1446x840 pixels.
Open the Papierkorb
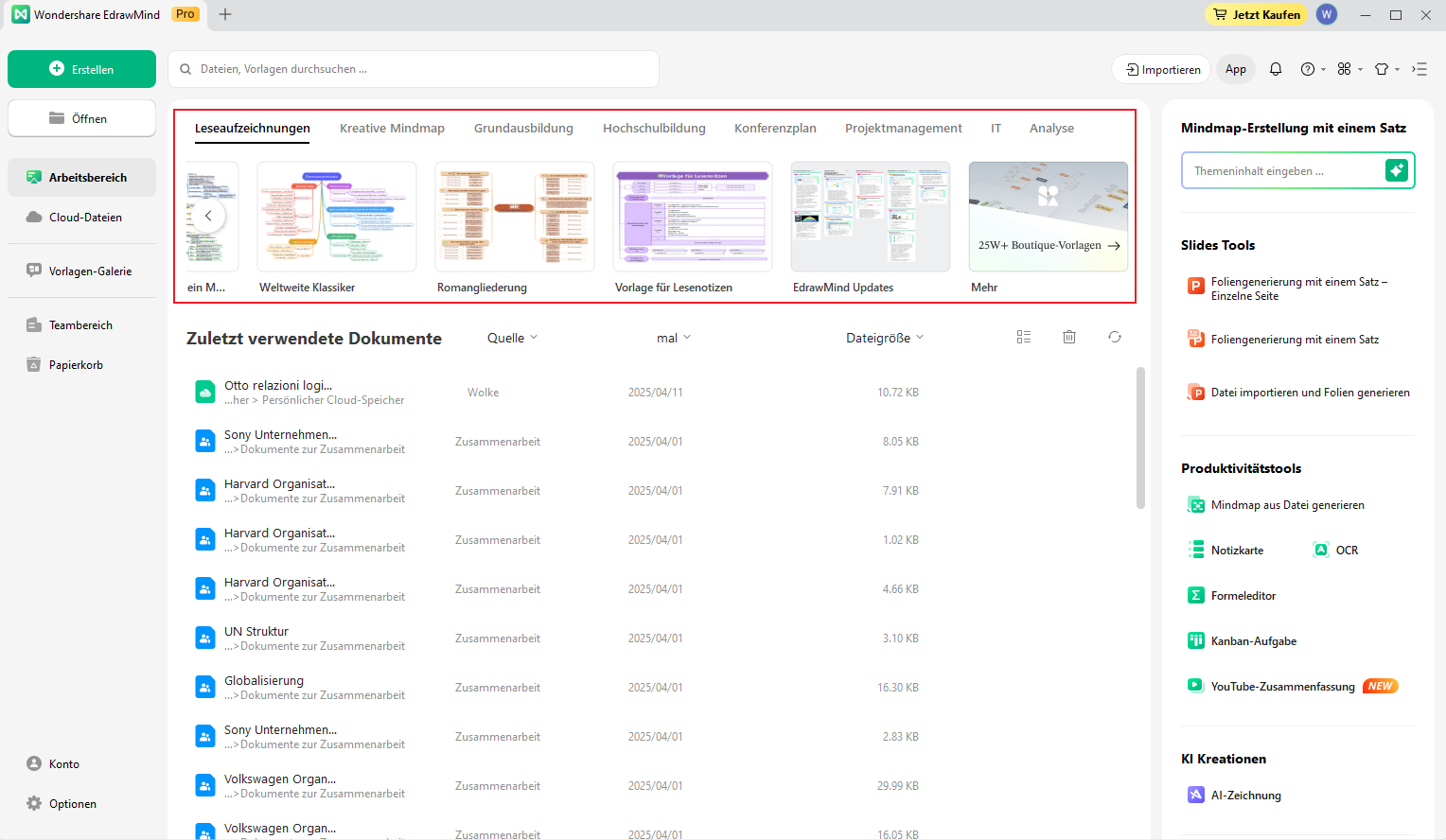point(81,365)
